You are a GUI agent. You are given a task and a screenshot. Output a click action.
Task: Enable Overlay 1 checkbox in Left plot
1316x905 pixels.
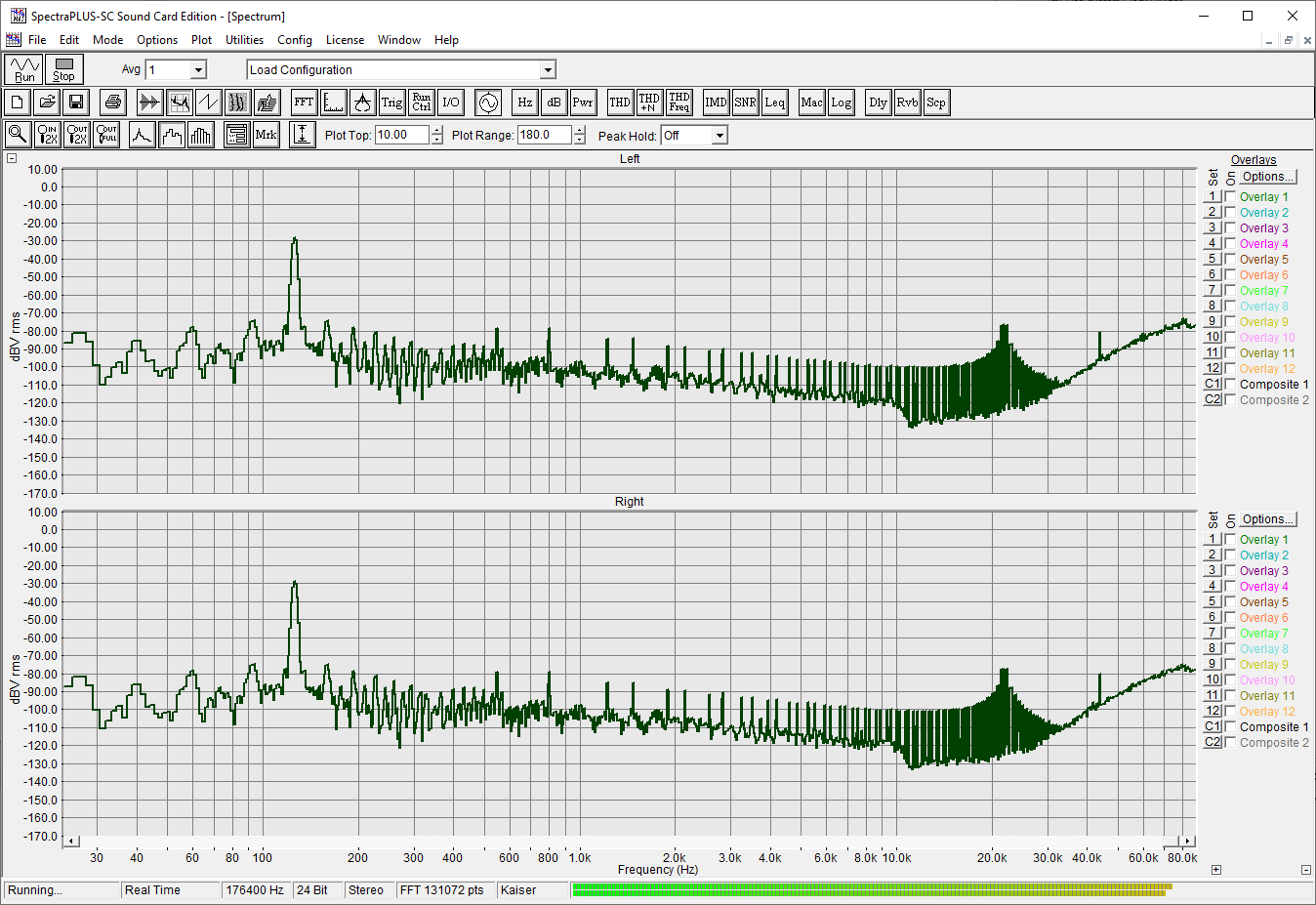[x=1230, y=197]
